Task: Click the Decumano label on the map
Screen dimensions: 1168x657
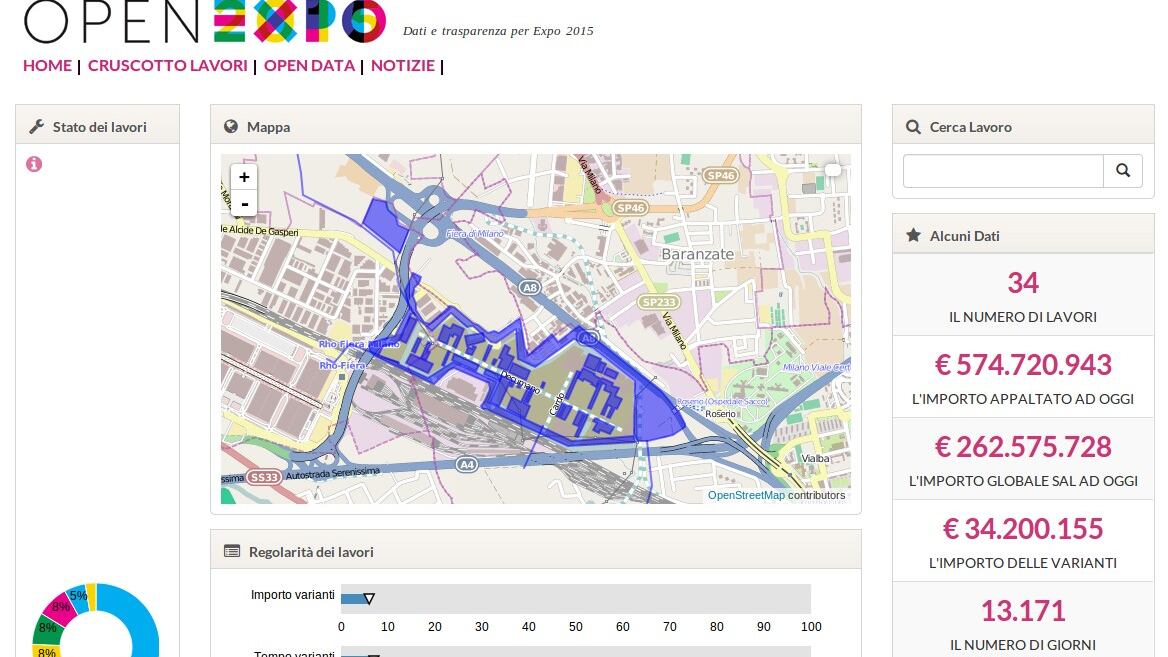Action: [x=520, y=382]
